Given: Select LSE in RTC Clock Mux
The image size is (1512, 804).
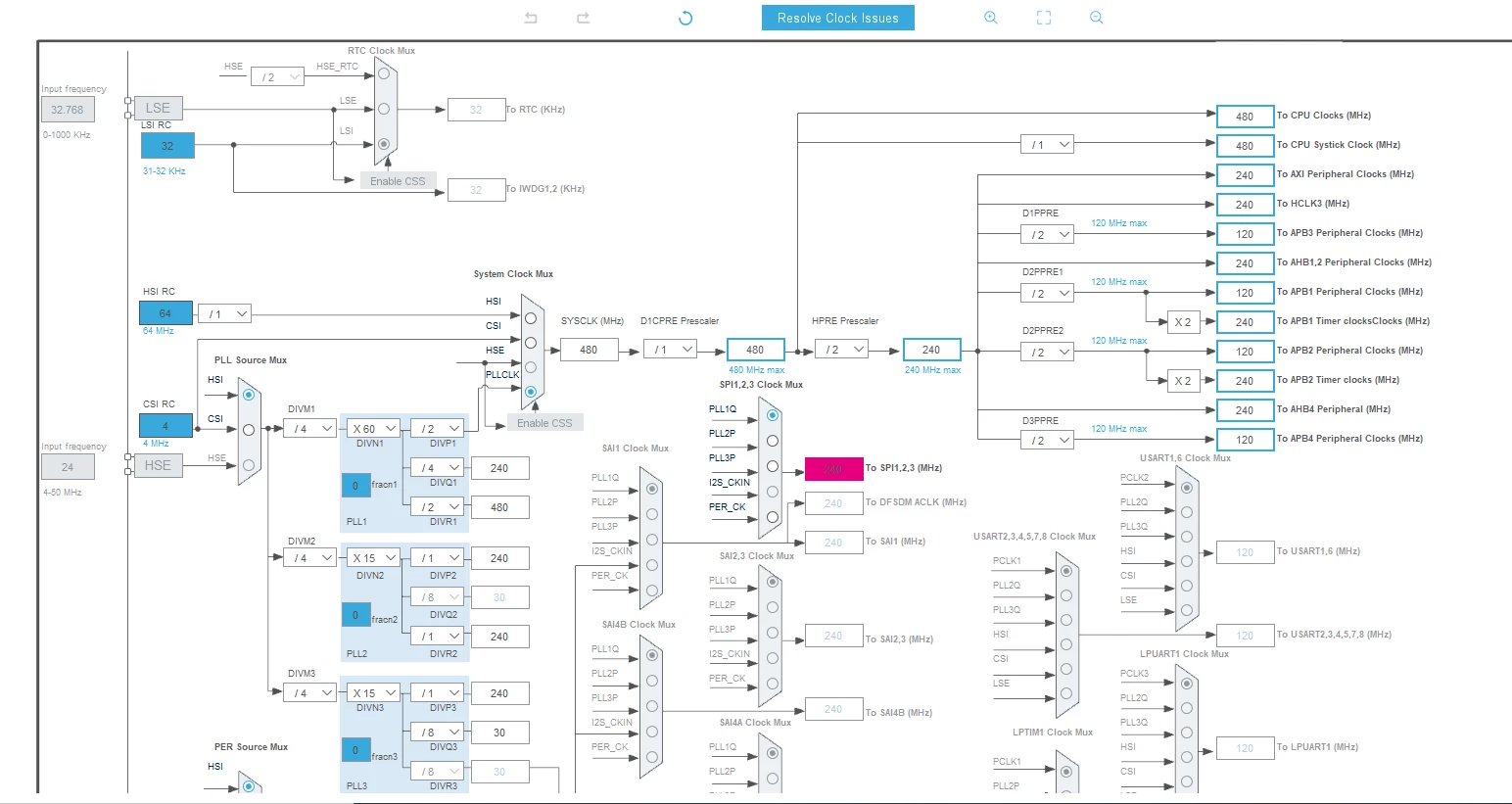Looking at the screenshot, I should tap(384, 109).
